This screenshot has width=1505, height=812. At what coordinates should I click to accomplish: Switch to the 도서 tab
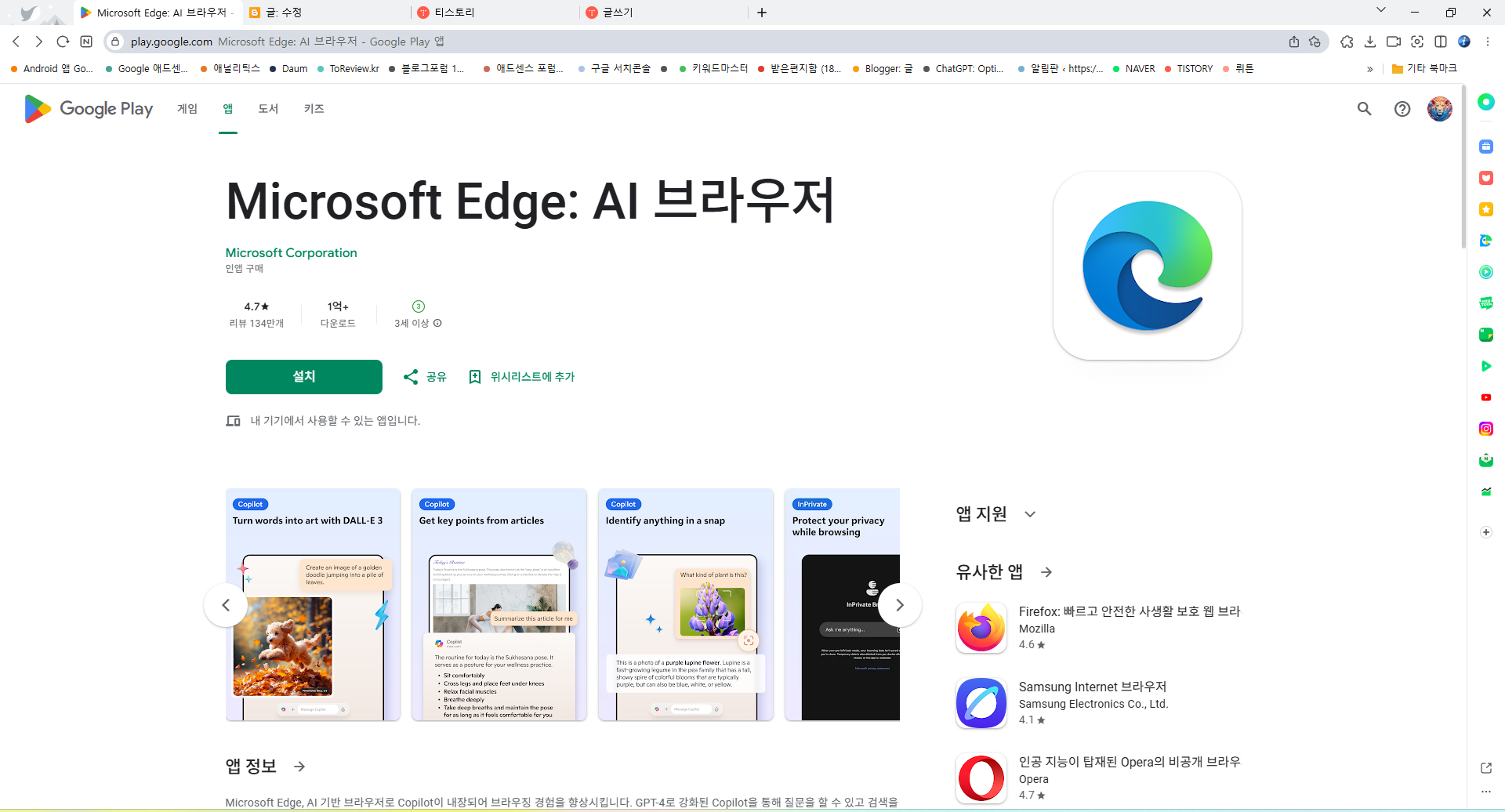[268, 109]
